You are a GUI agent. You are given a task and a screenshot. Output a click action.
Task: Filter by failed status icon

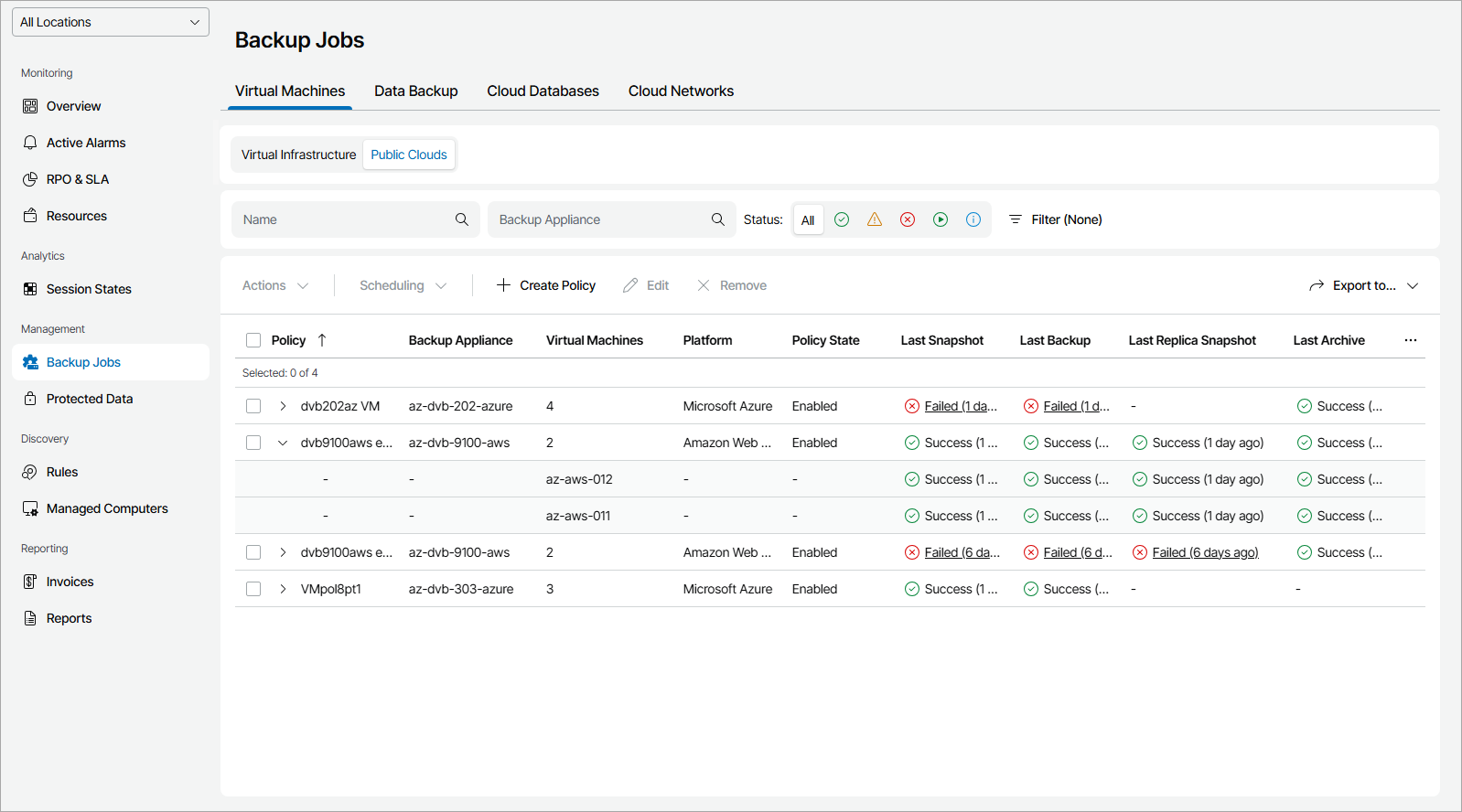pyautogui.click(x=908, y=219)
